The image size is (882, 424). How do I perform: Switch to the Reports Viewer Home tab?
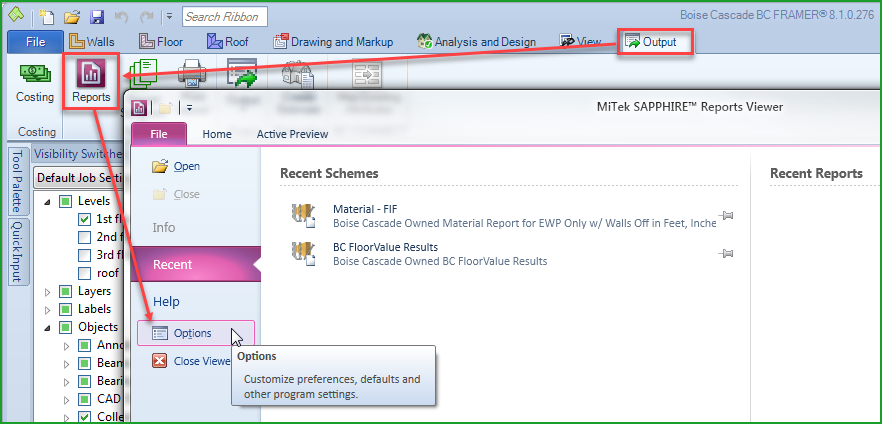click(x=217, y=134)
